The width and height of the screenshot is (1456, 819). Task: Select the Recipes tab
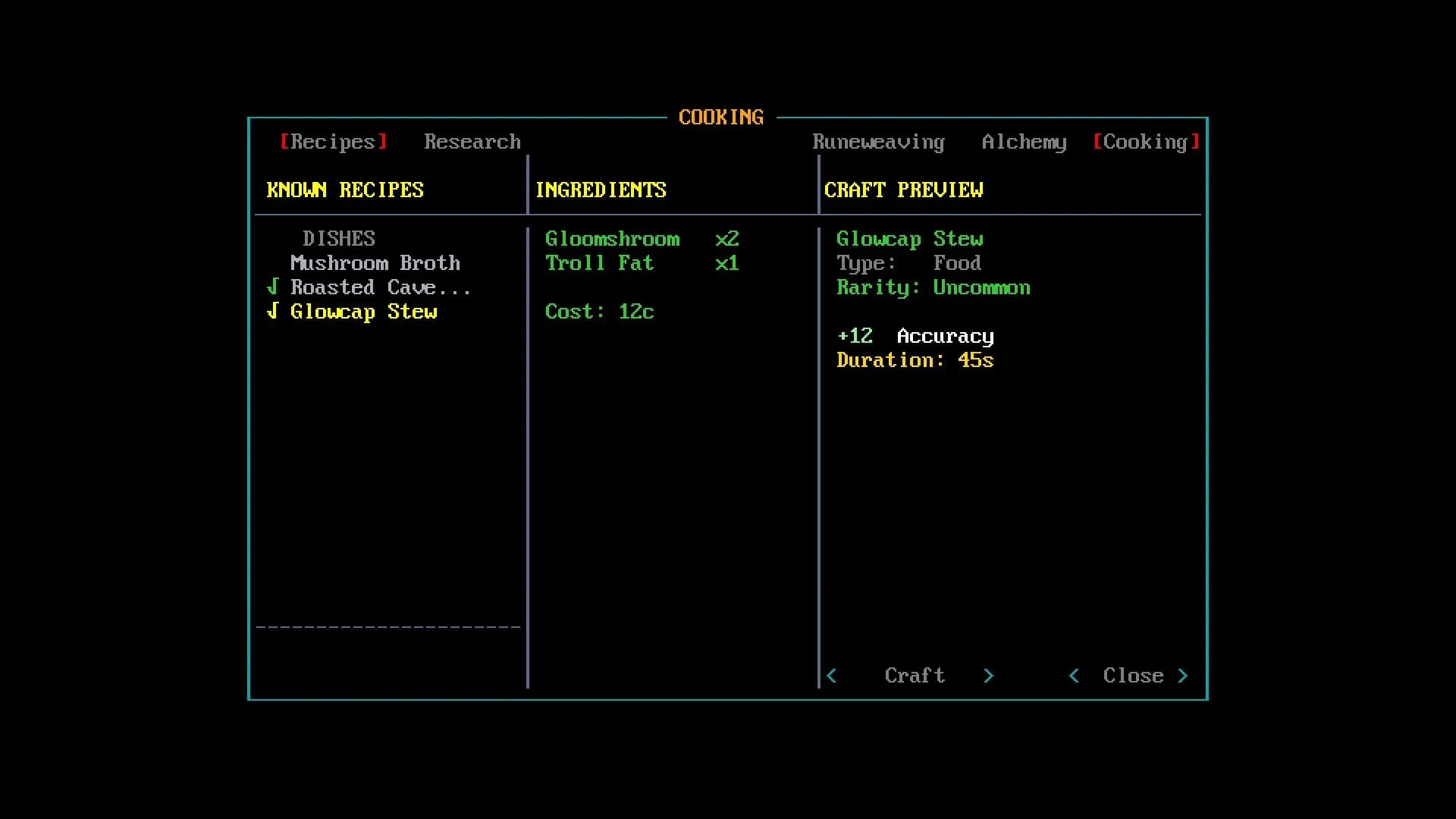334,142
